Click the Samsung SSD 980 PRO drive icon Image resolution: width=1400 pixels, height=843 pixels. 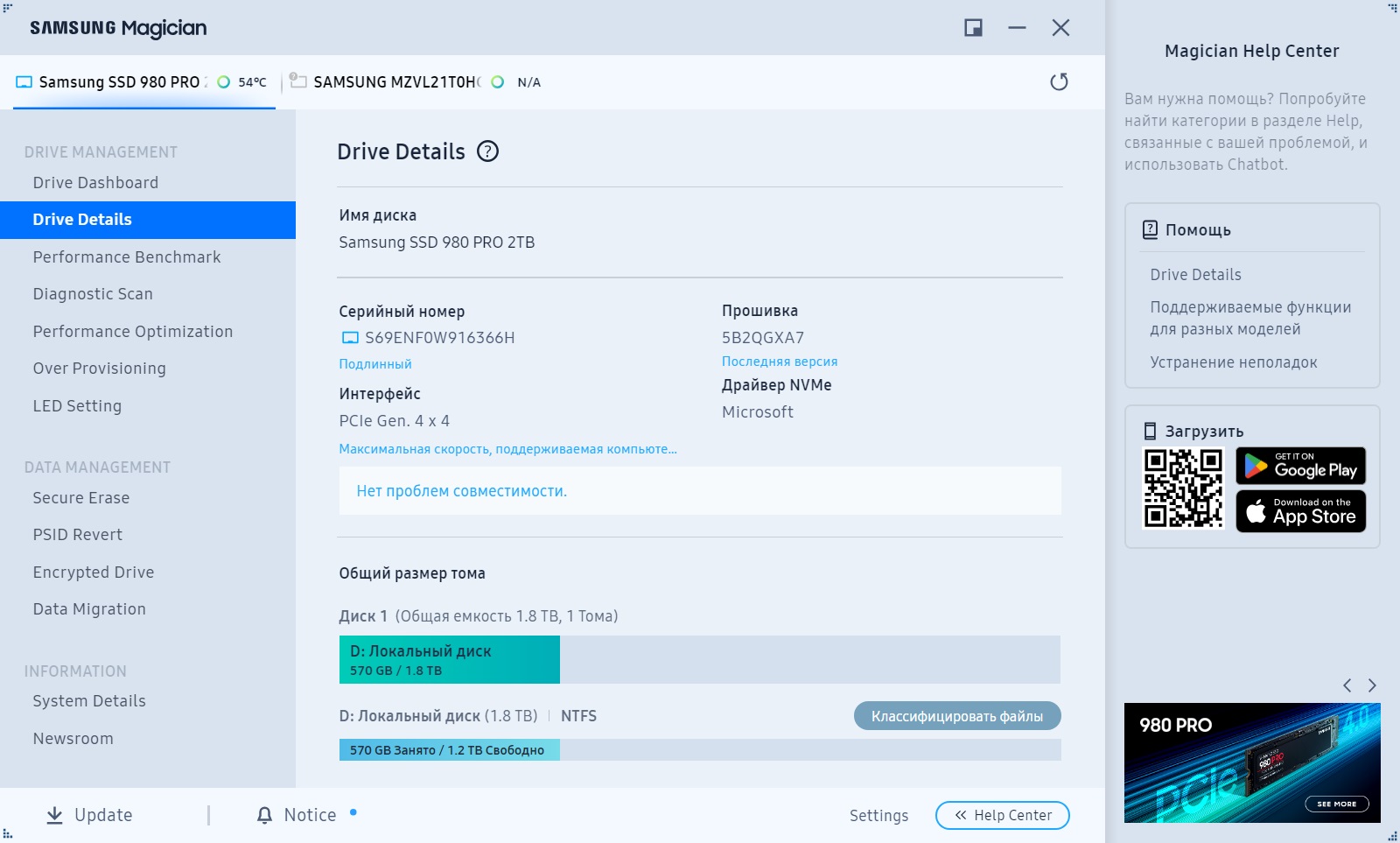(x=24, y=82)
